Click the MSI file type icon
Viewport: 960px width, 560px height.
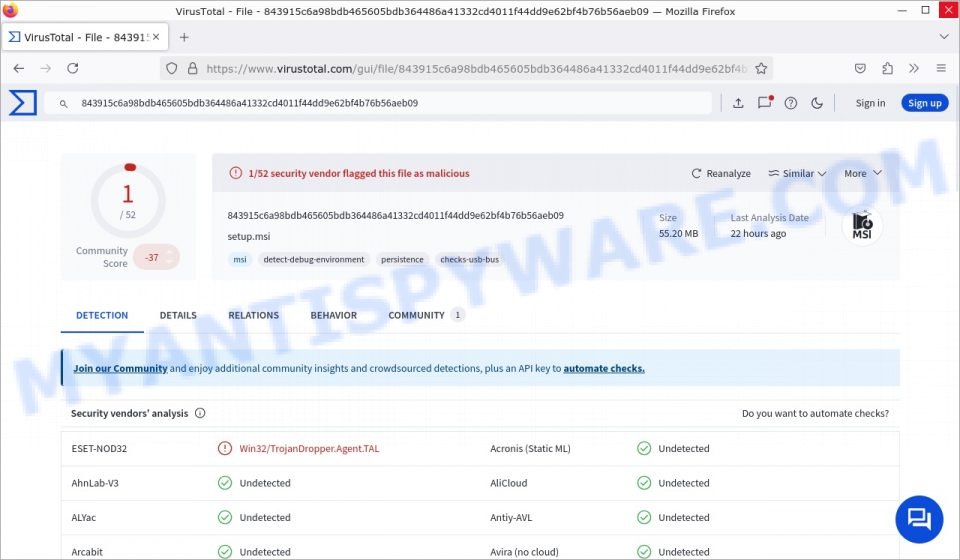(862, 226)
